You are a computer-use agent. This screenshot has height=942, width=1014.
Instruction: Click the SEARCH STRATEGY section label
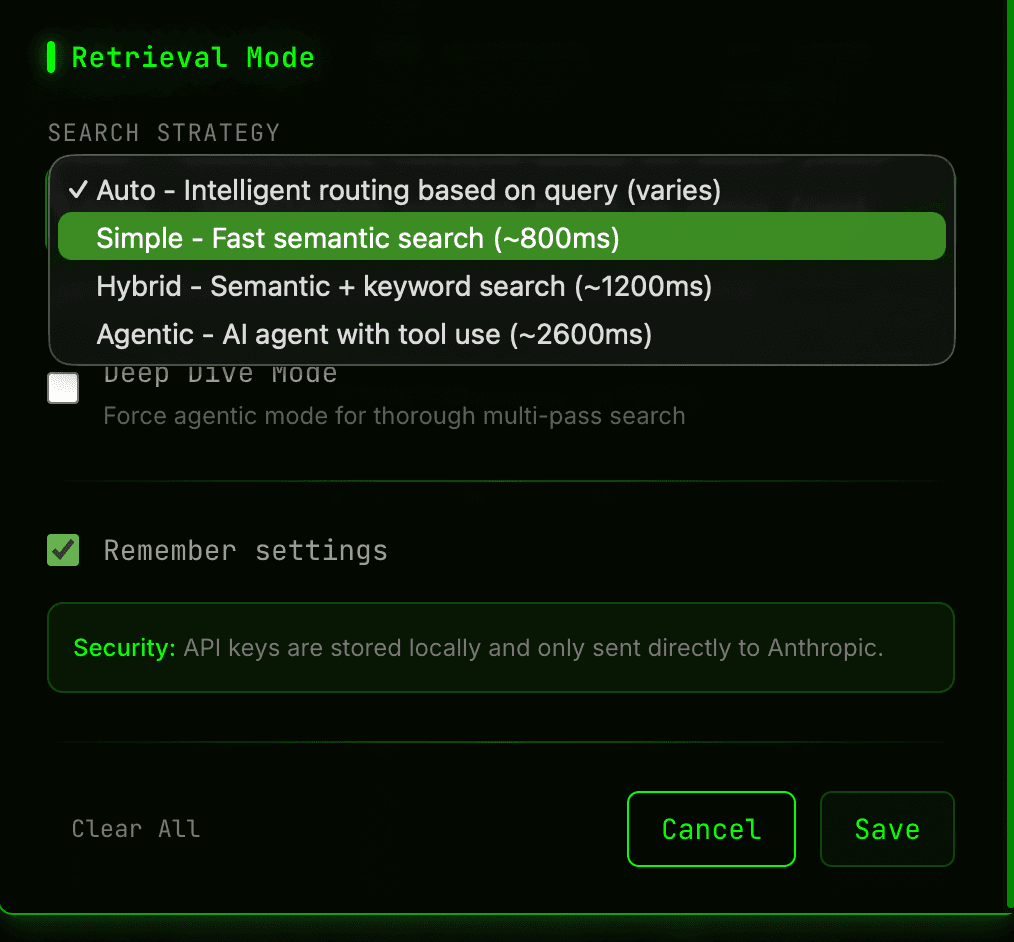tap(164, 132)
